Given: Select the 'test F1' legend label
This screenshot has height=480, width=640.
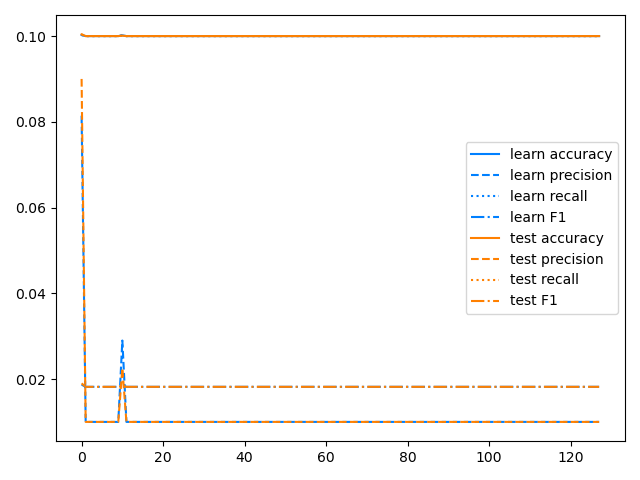Looking at the screenshot, I should (536, 300).
